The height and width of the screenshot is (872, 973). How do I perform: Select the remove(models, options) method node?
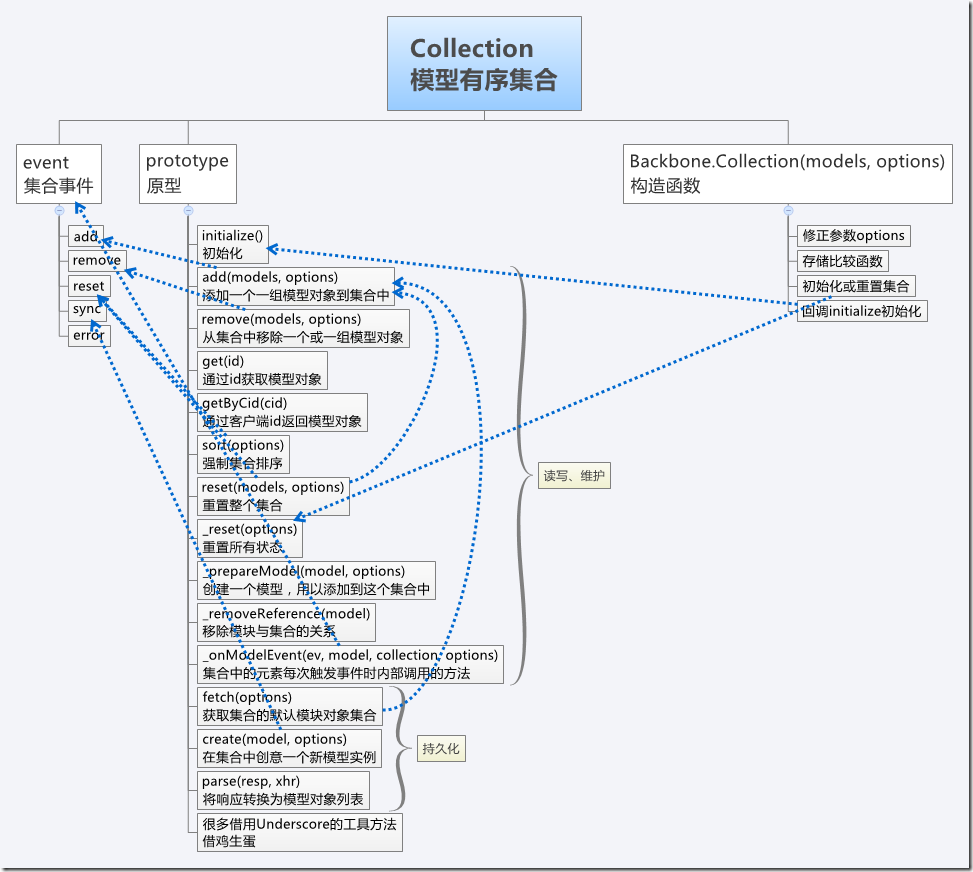[303, 328]
